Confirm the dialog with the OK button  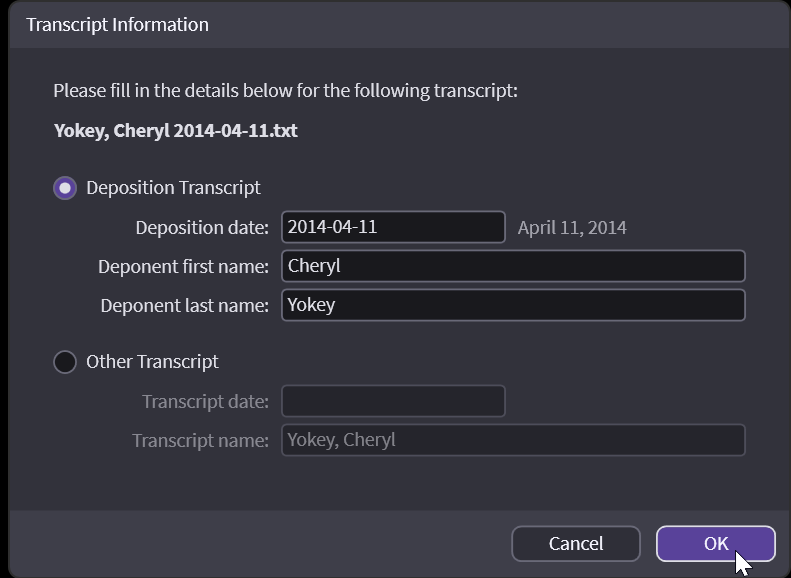coord(715,544)
